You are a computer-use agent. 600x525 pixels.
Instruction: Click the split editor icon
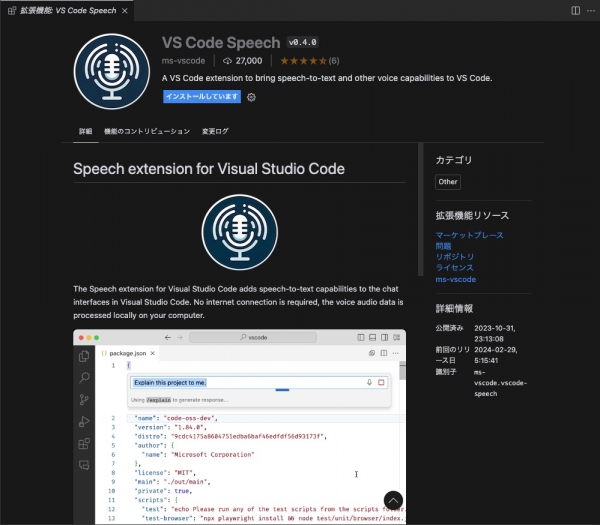576,10
